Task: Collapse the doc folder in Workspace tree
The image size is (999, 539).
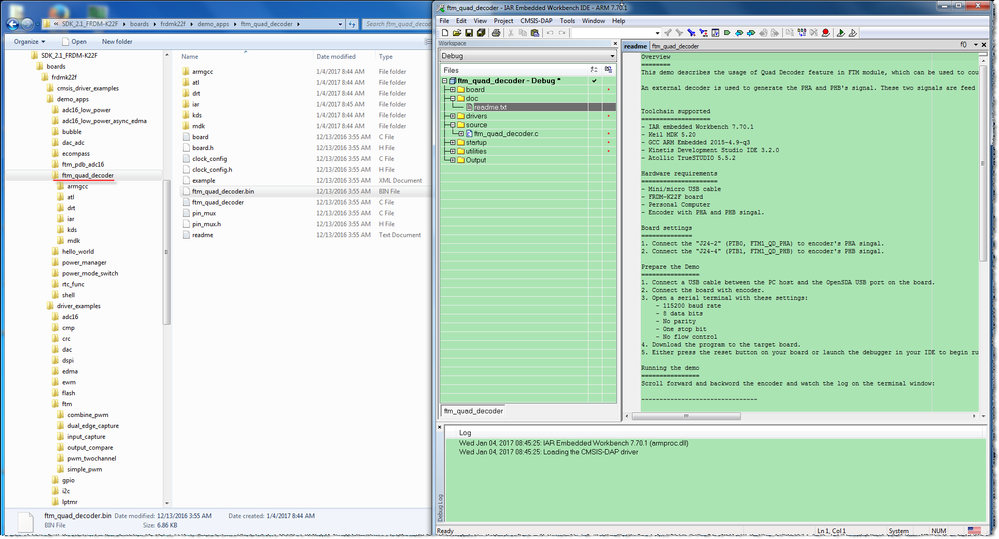Action: tap(453, 99)
